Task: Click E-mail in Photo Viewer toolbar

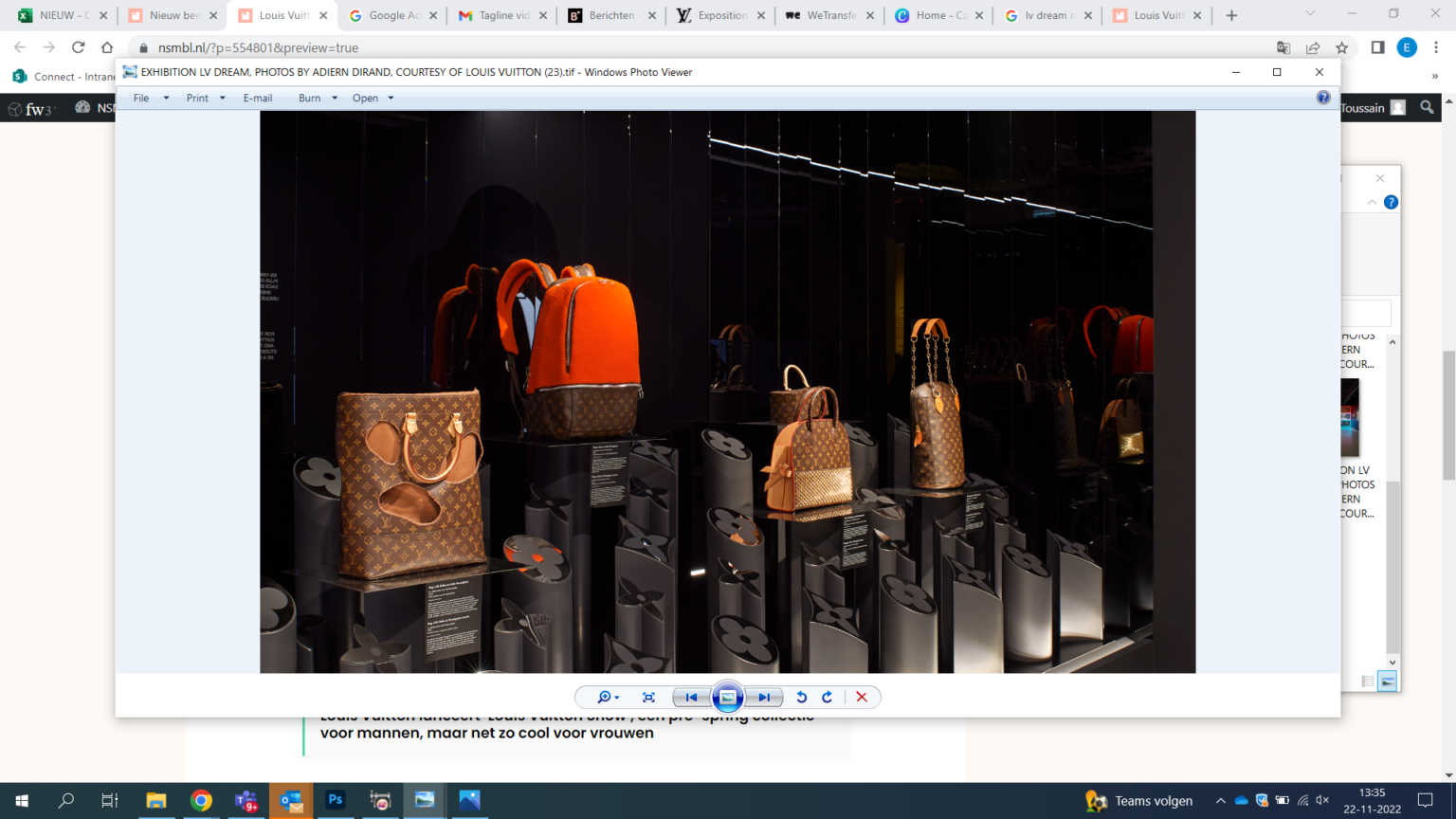Action: click(257, 98)
